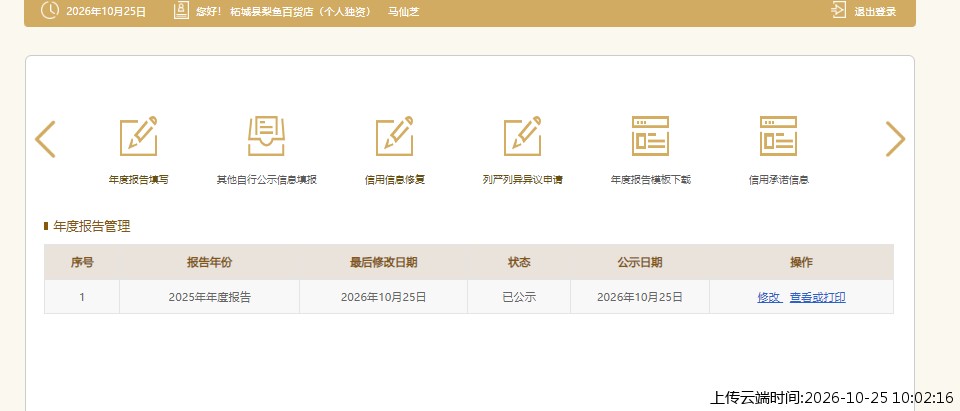The image size is (960, 411).
Task: Click row number 1 in table
Action: pos(82,297)
